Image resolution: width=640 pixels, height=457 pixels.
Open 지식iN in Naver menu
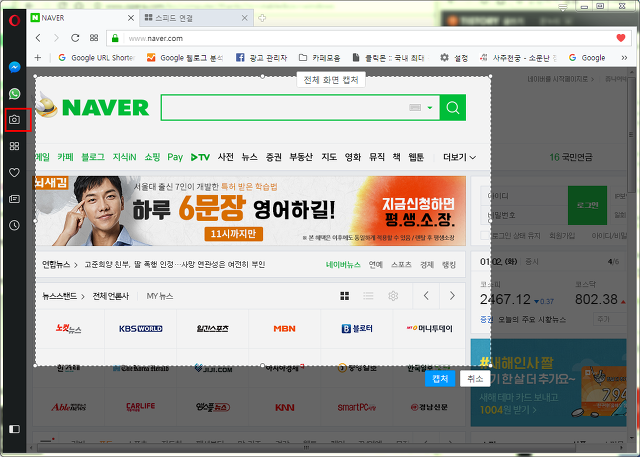124,157
